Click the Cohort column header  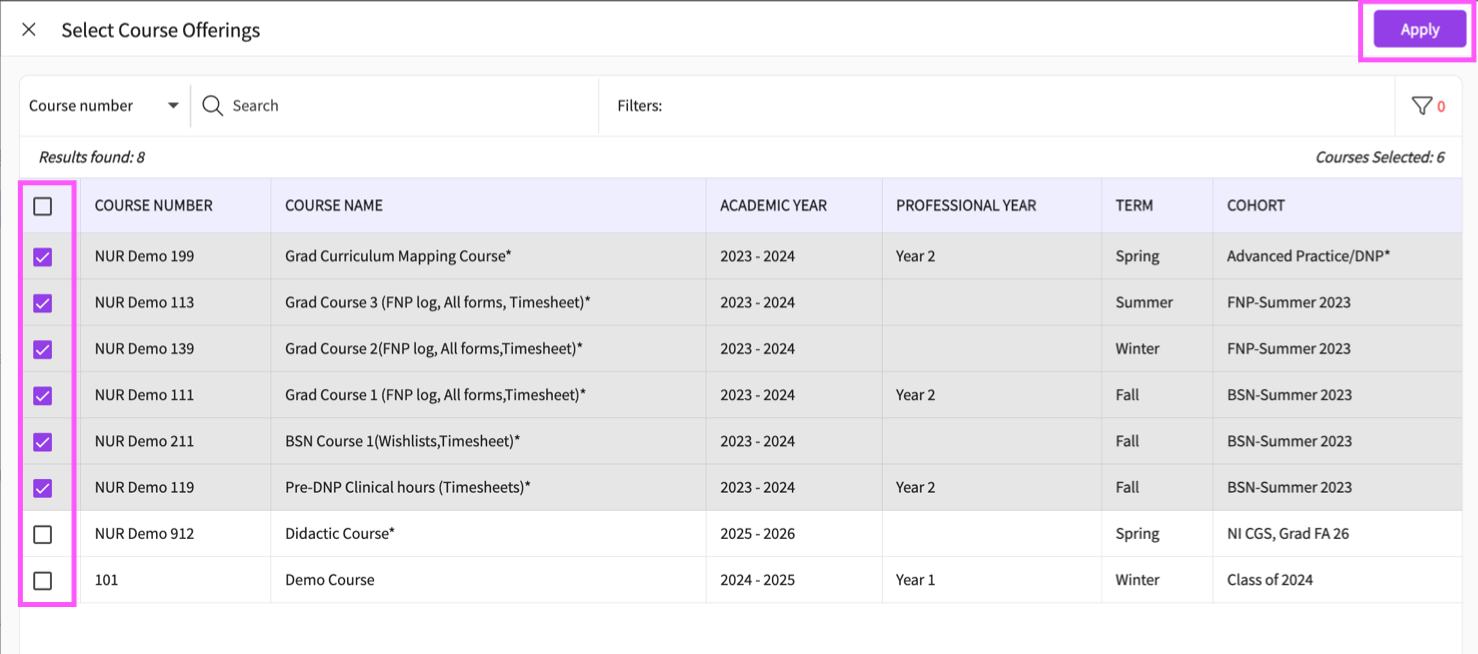point(1255,206)
